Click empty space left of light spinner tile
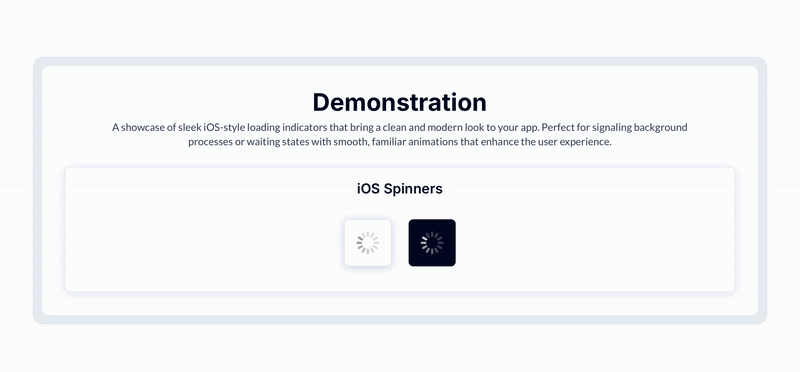Screen dimensions: 800x372 click(x=204, y=242)
